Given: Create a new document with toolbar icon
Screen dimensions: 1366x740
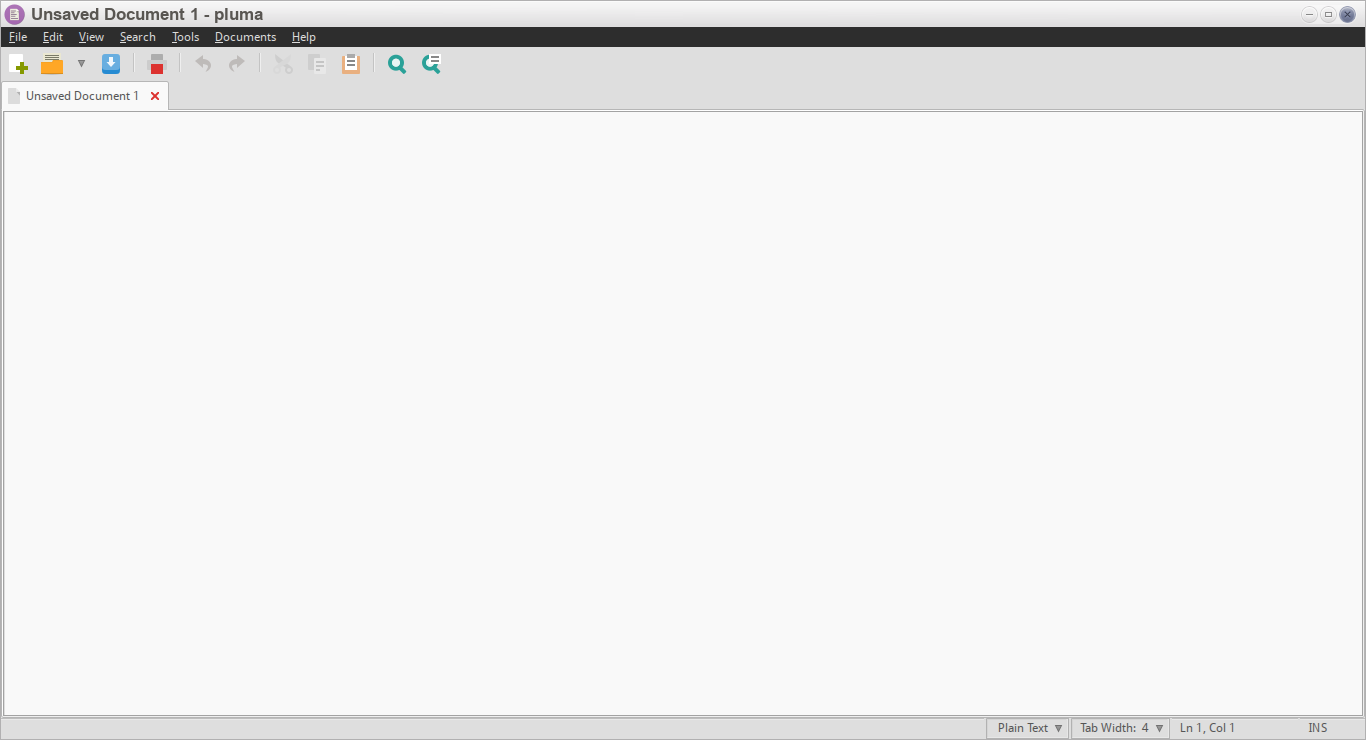Looking at the screenshot, I should (x=18, y=64).
